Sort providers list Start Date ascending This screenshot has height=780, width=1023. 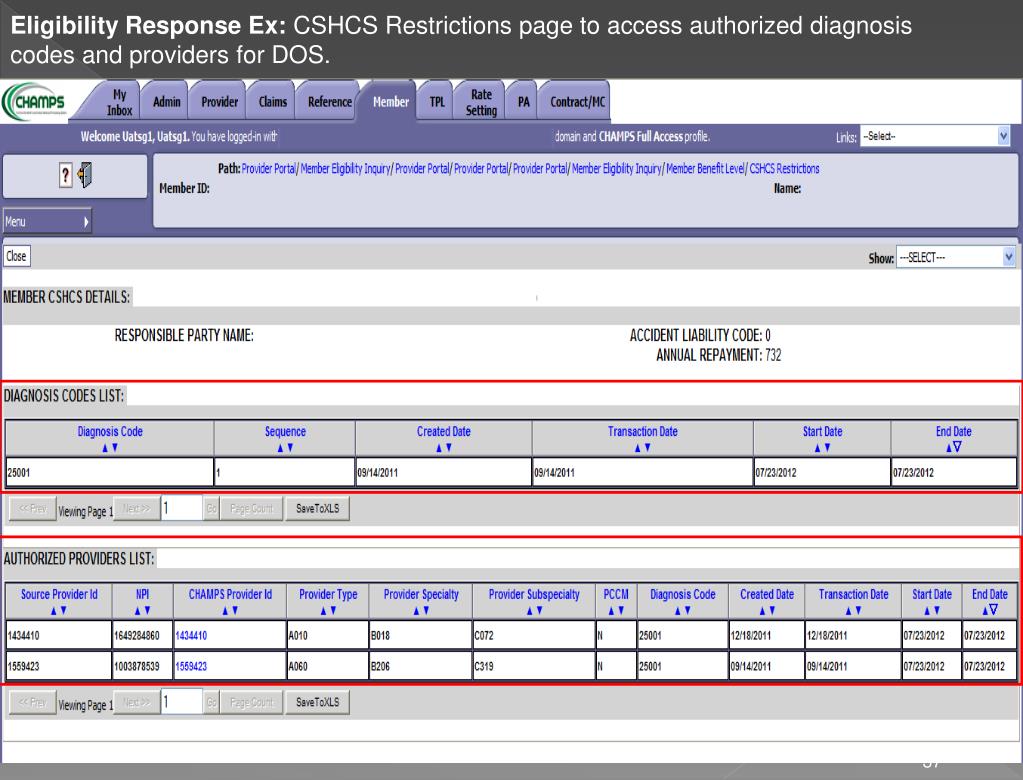[926, 611]
